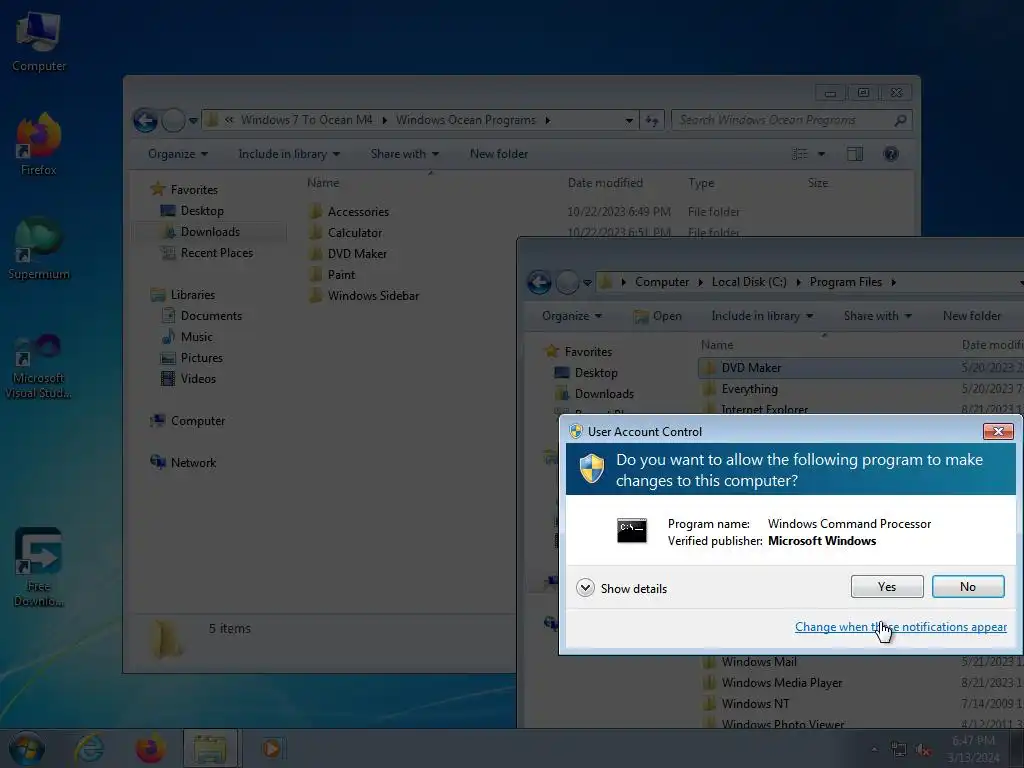The image size is (1024, 768).
Task: Close the User Account Control dialog
Action: click(998, 432)
